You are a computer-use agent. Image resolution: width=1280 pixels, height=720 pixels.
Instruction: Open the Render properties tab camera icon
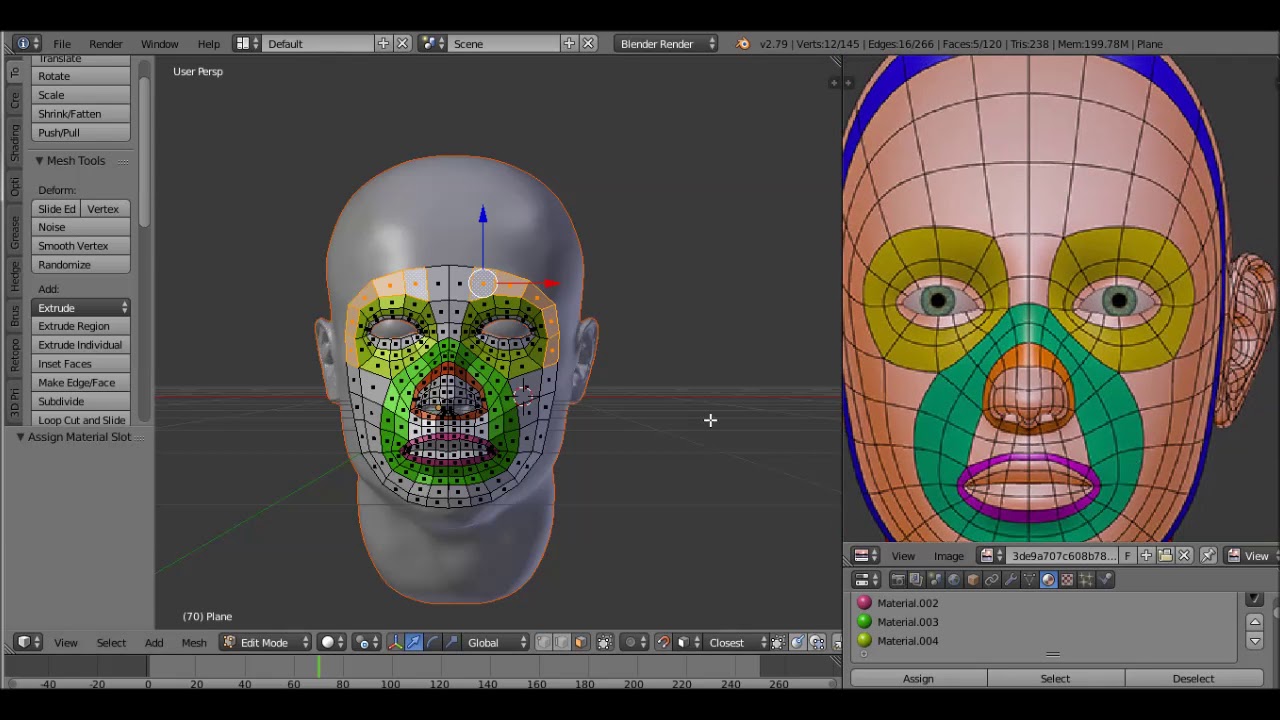pyautogui.click(x=897, y=580)
